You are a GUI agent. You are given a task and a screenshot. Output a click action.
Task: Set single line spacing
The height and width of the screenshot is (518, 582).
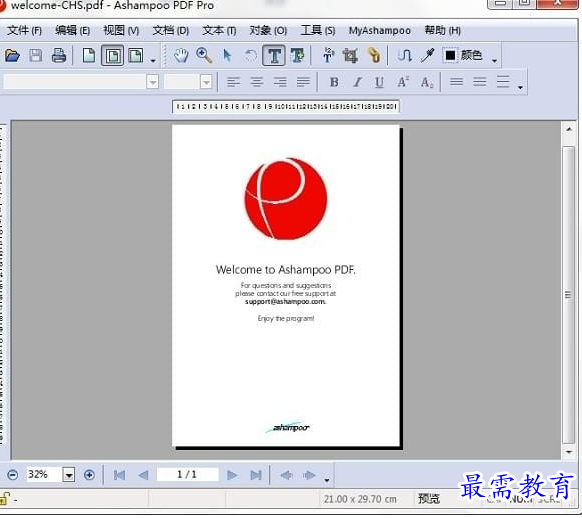click(x=457, y=82)
